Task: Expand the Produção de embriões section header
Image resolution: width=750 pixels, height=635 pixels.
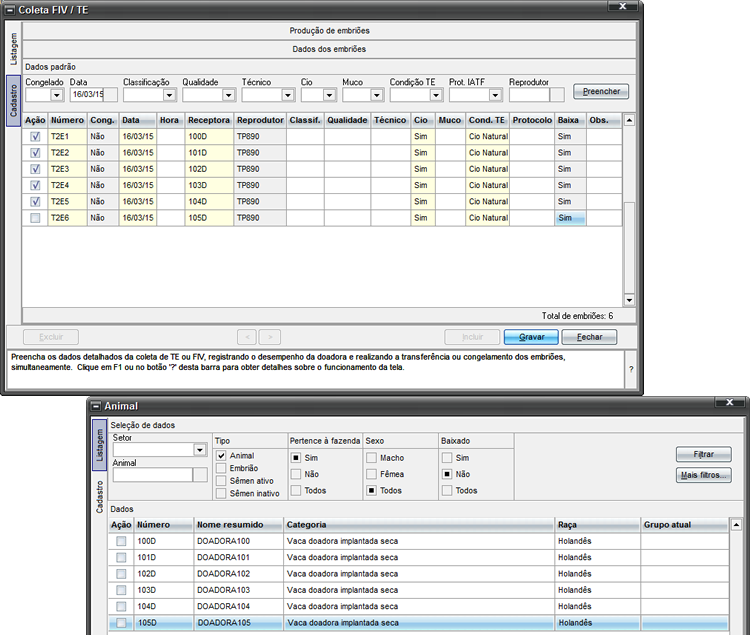Action: (329, 31)
